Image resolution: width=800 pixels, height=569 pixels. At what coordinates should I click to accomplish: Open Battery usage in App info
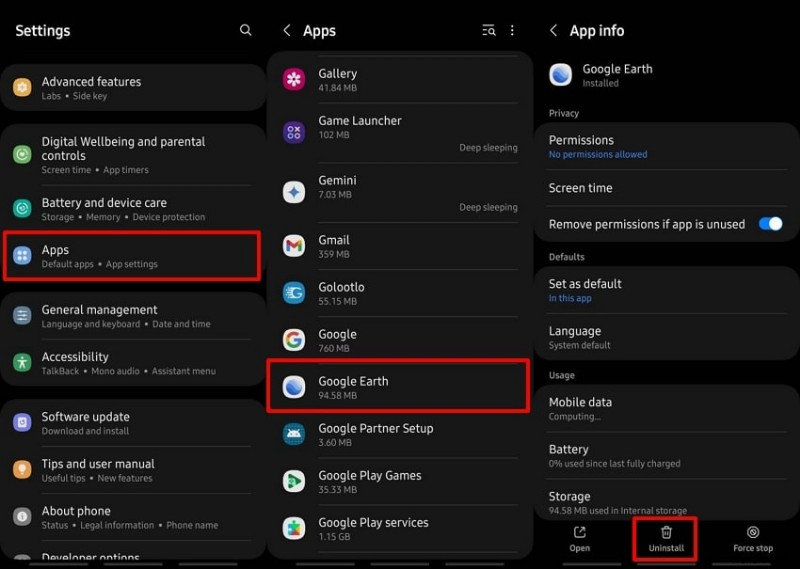pos(666,456)
